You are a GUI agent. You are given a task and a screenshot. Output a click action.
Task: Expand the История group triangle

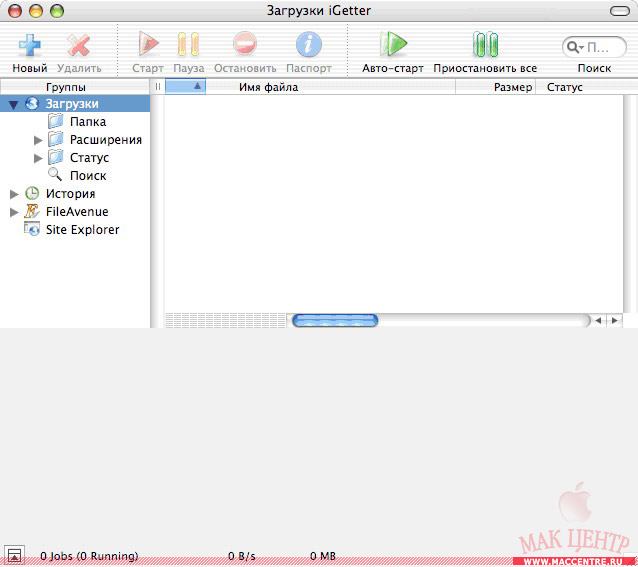[x=14, y=194]
